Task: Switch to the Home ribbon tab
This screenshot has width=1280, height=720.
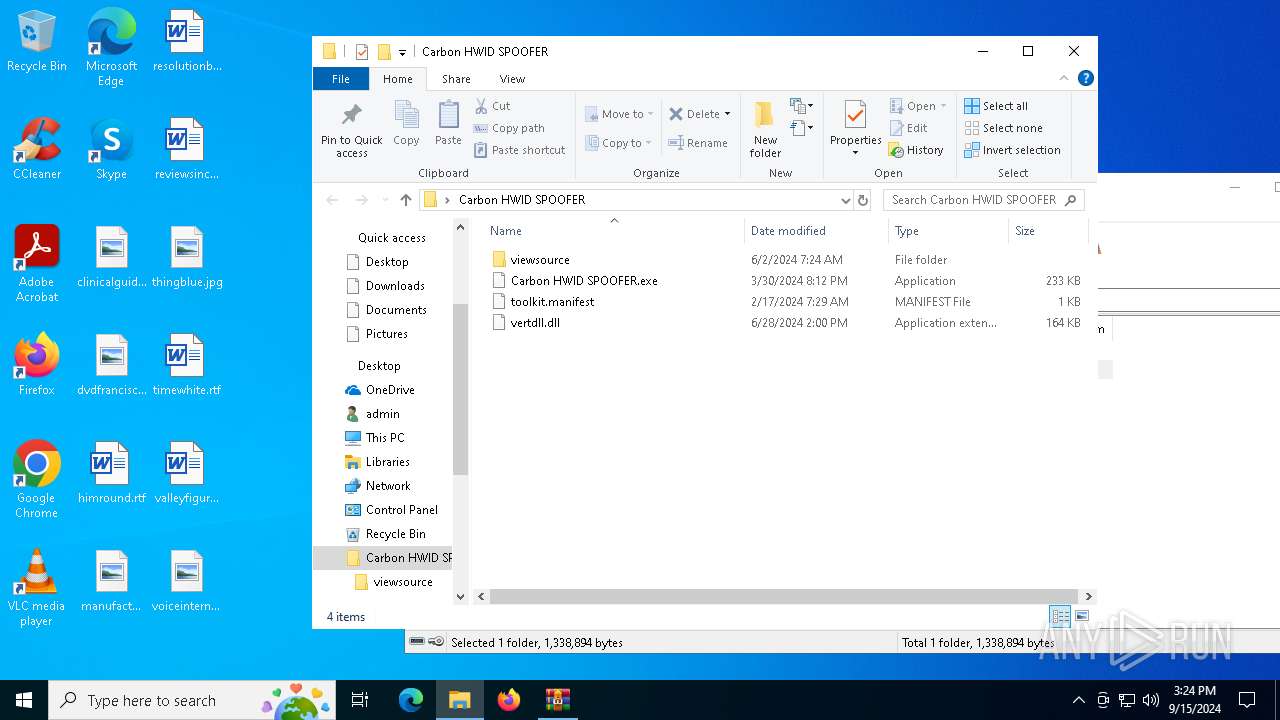Action: (x=397, y=79)
